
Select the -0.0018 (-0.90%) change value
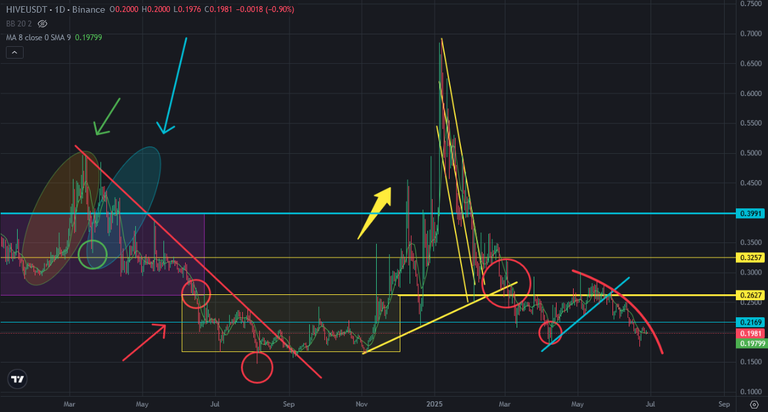pos(265,9)
